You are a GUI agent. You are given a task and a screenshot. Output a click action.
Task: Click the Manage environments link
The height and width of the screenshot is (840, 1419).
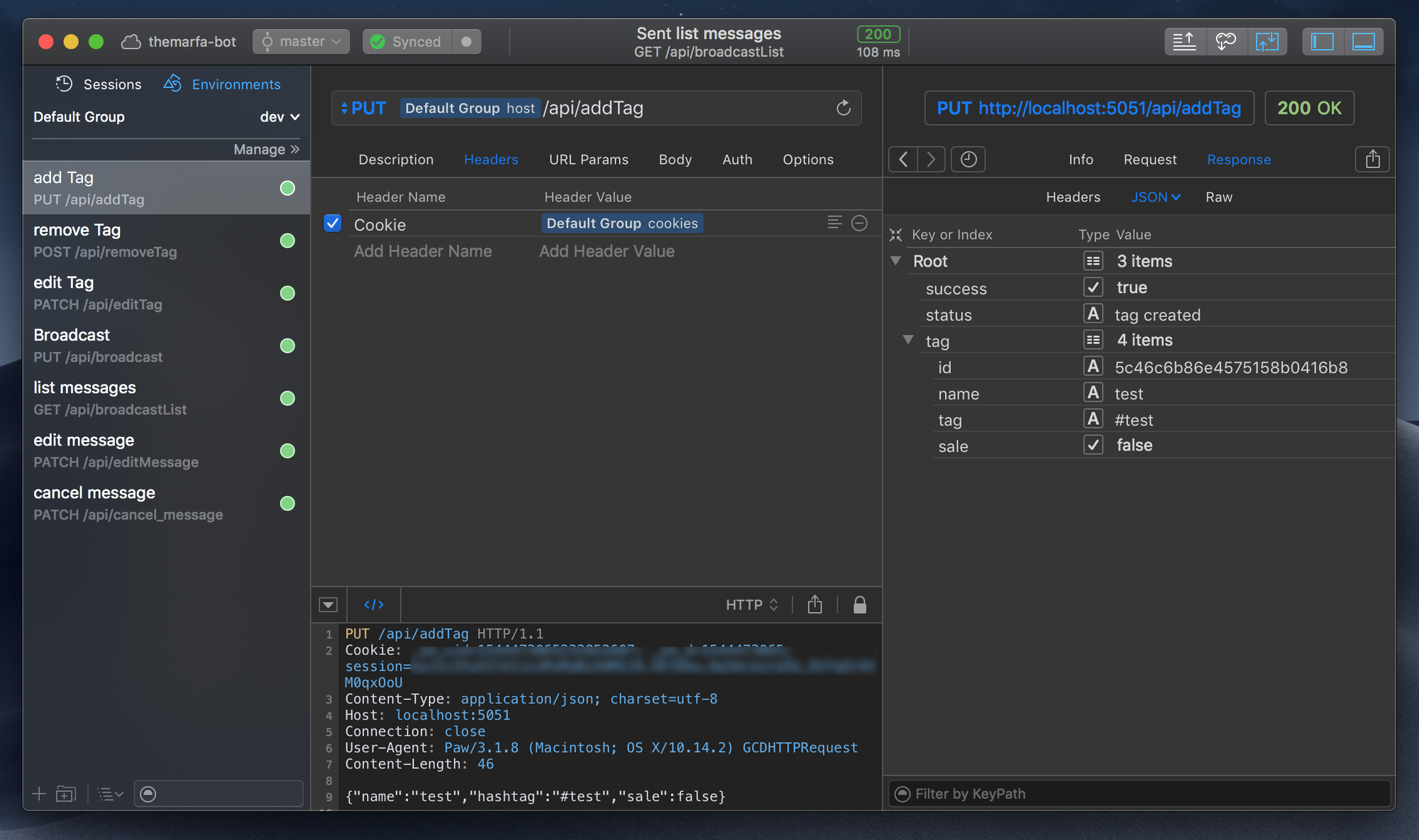pyautogui.click(x=266, y=150)
